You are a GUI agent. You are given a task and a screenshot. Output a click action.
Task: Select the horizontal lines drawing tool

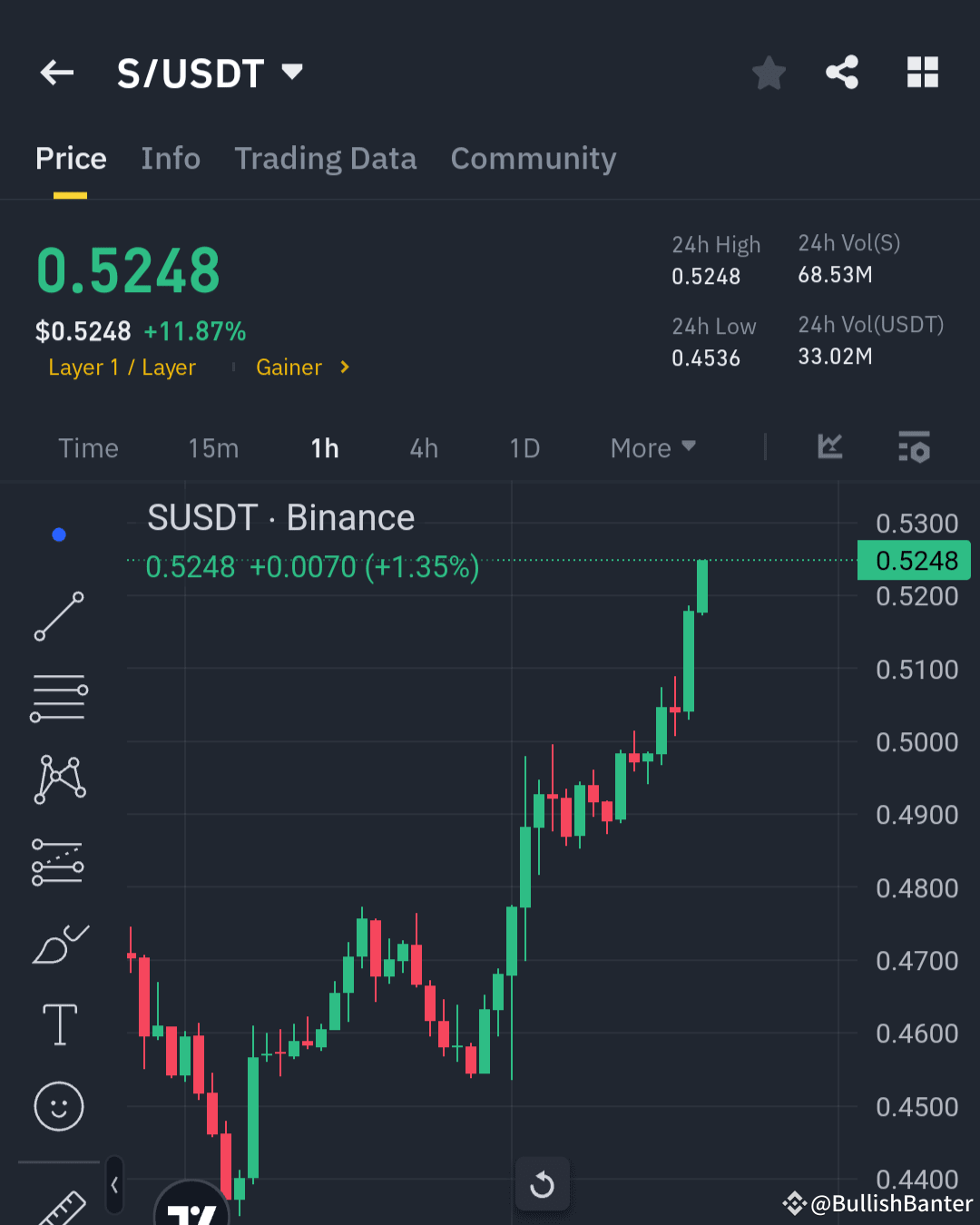point(59,697)
